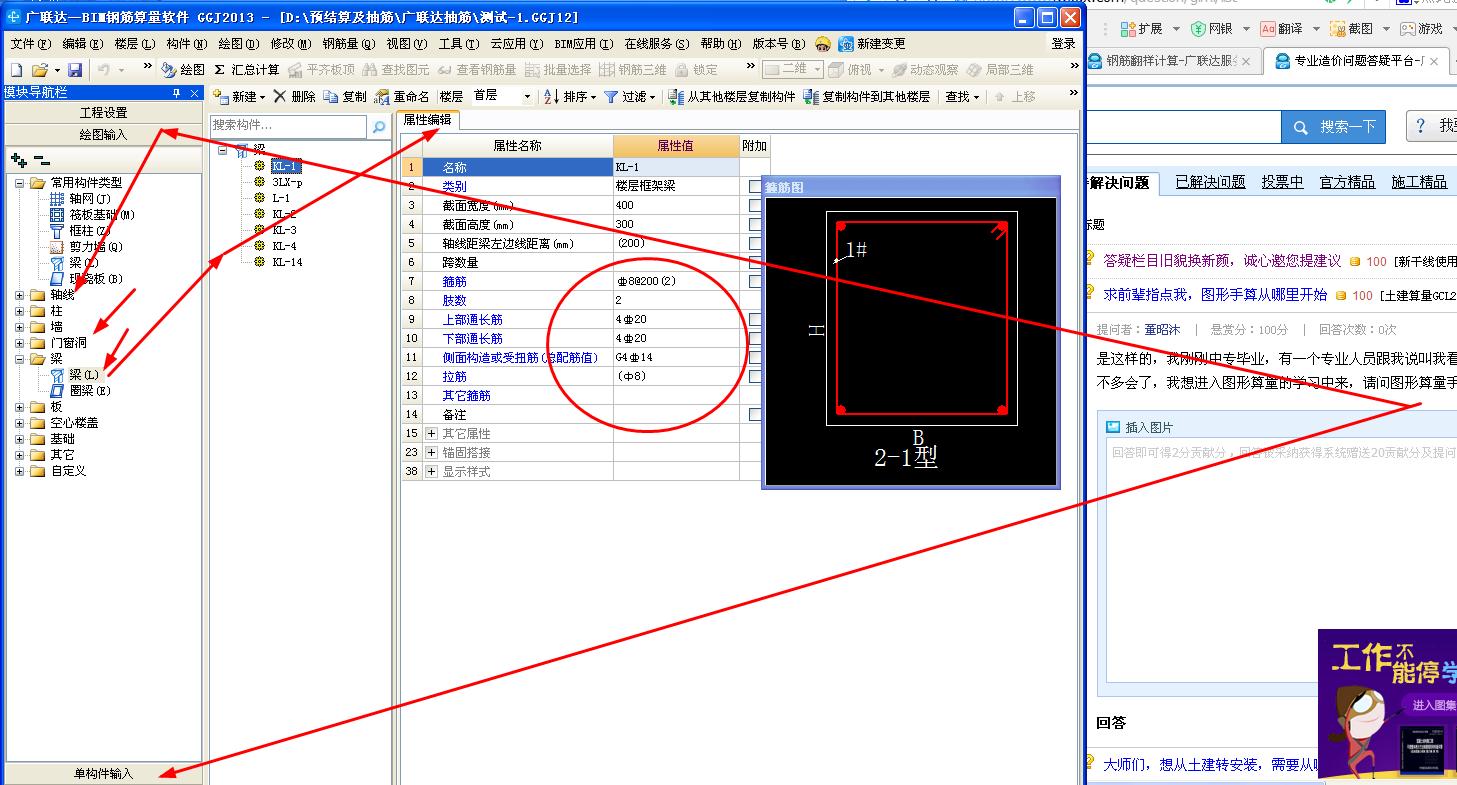This screenshot has height=785, width=1457.
Task: Click the worker avatar icon in menu bar
Action: click(822, 44)
